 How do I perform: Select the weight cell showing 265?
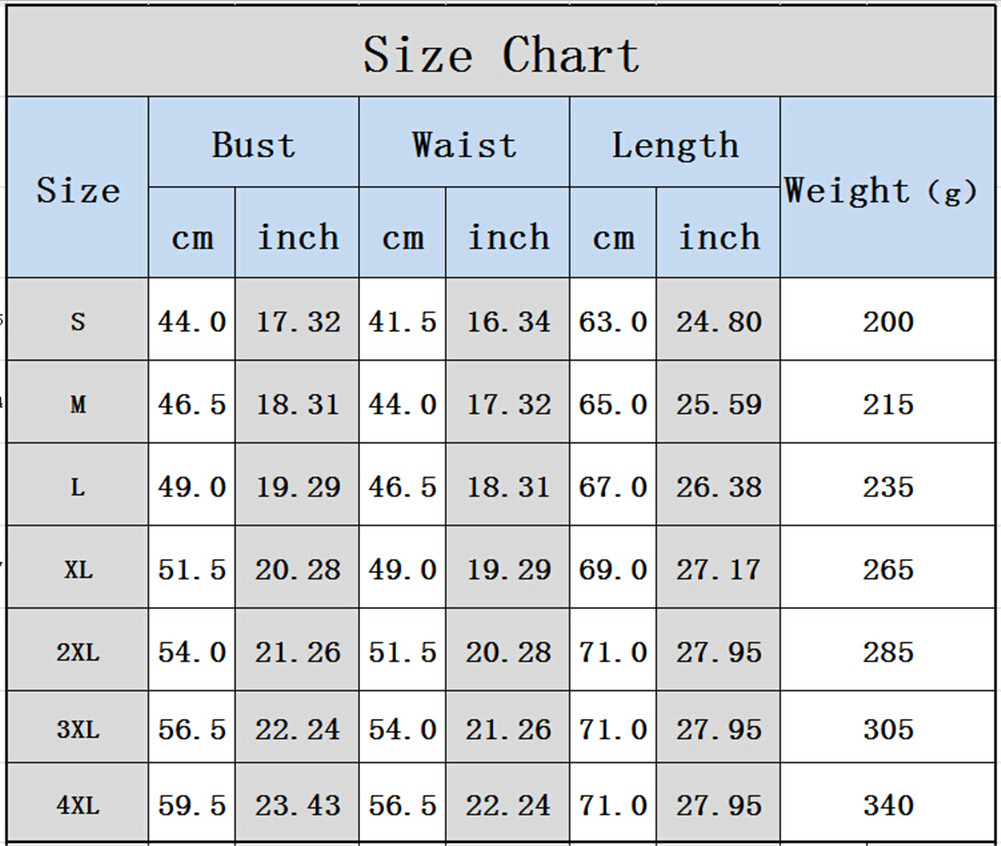[x=888, y=570]
